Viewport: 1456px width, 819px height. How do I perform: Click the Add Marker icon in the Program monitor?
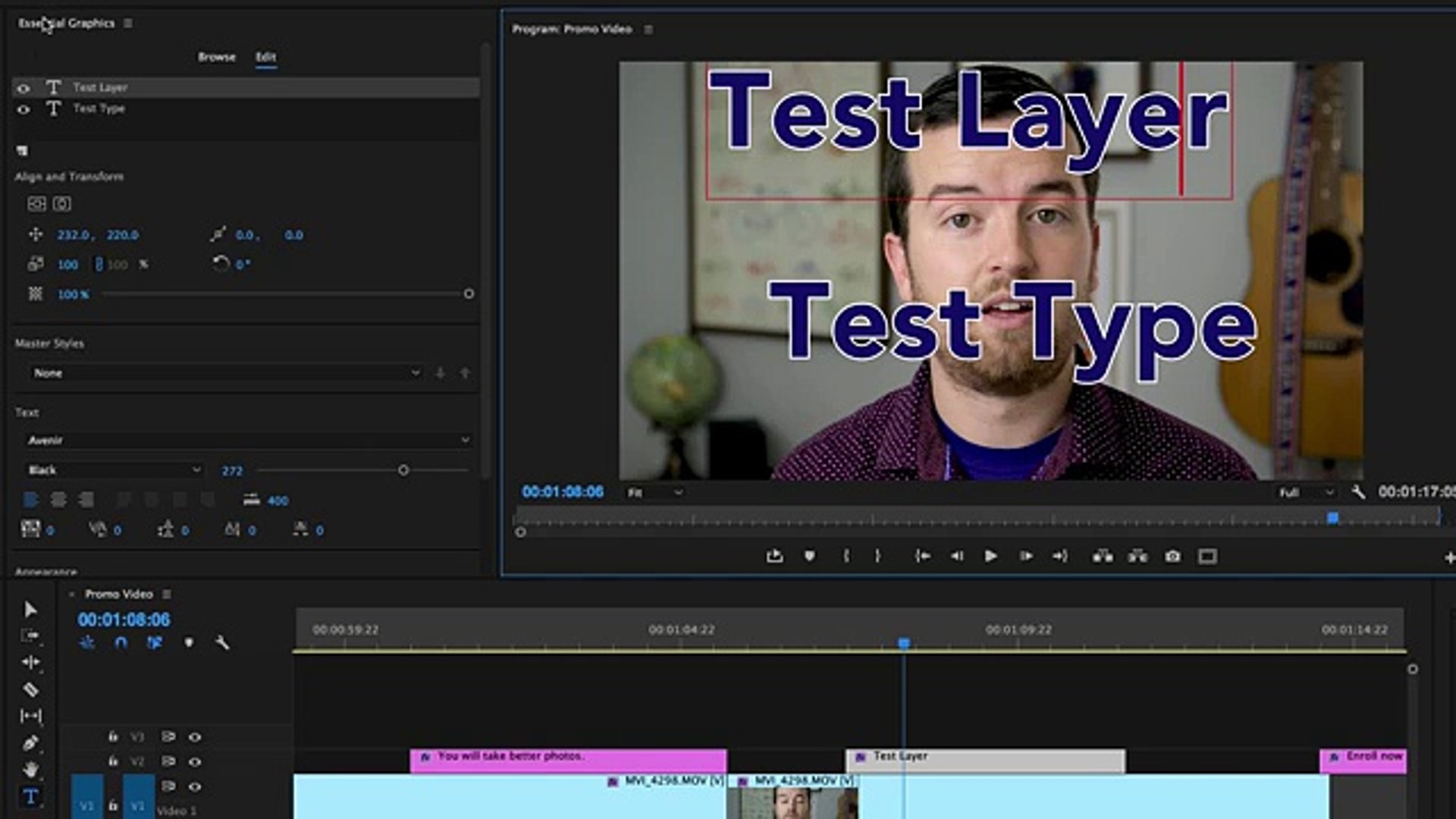coord(809,557)
